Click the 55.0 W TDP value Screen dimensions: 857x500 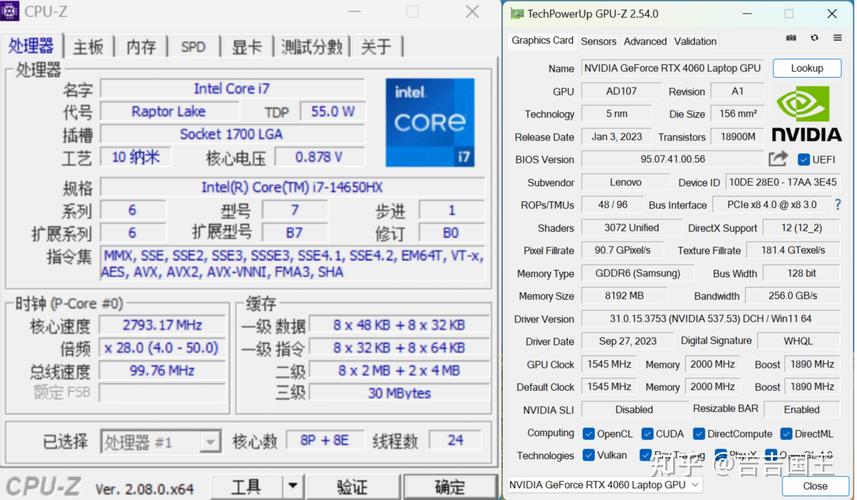click(x=333, y=111)
